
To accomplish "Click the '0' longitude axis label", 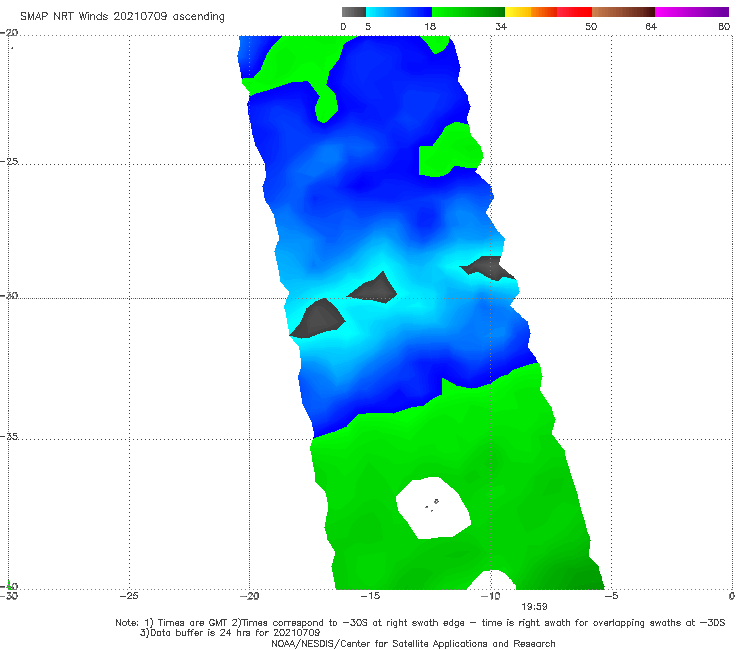I will point(732,596).
